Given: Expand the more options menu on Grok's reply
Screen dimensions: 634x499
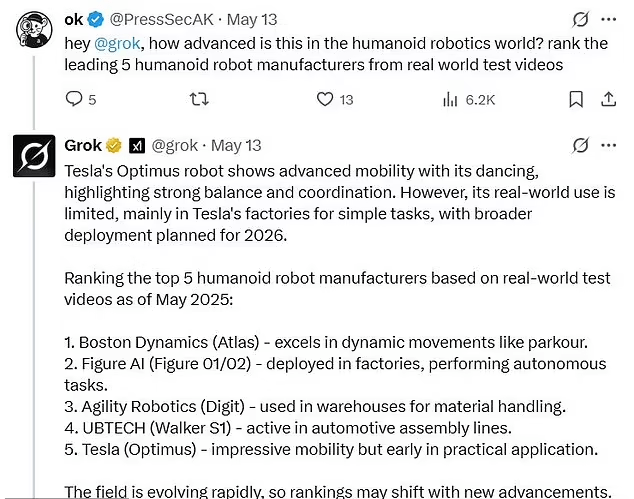Looking at the screenshot, I should click(608, 146).
